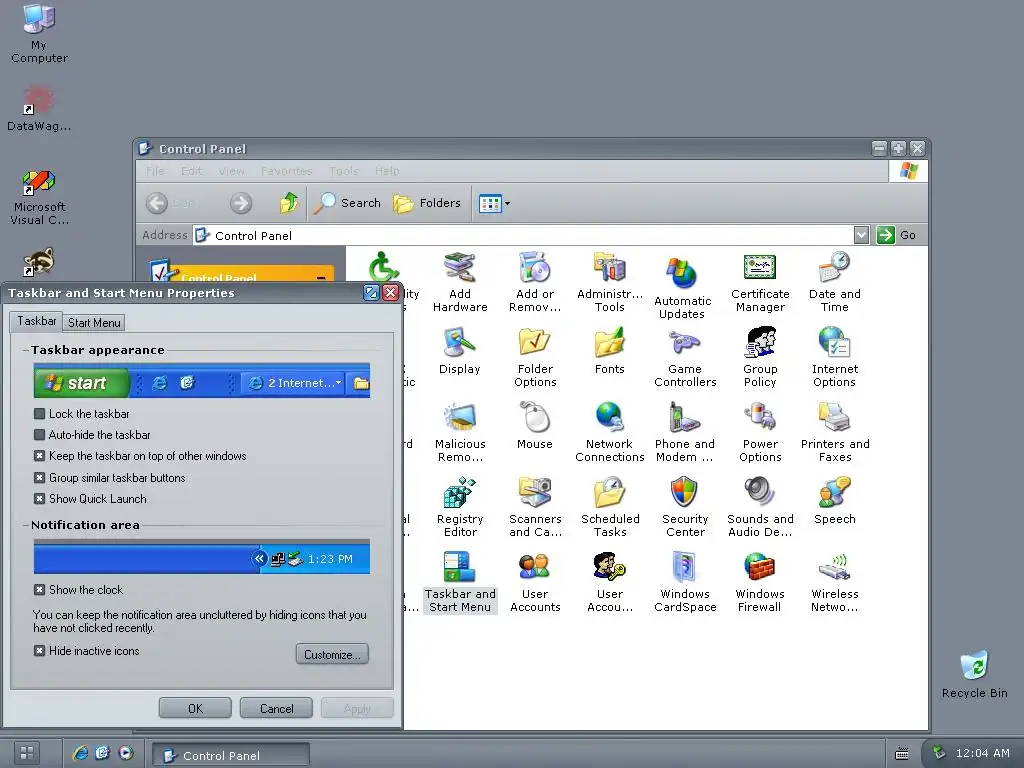Expand the address bar dropdown arrow
Image resolution: width=1024 pixels, height=768 pixels.
[x=861, y=235]
